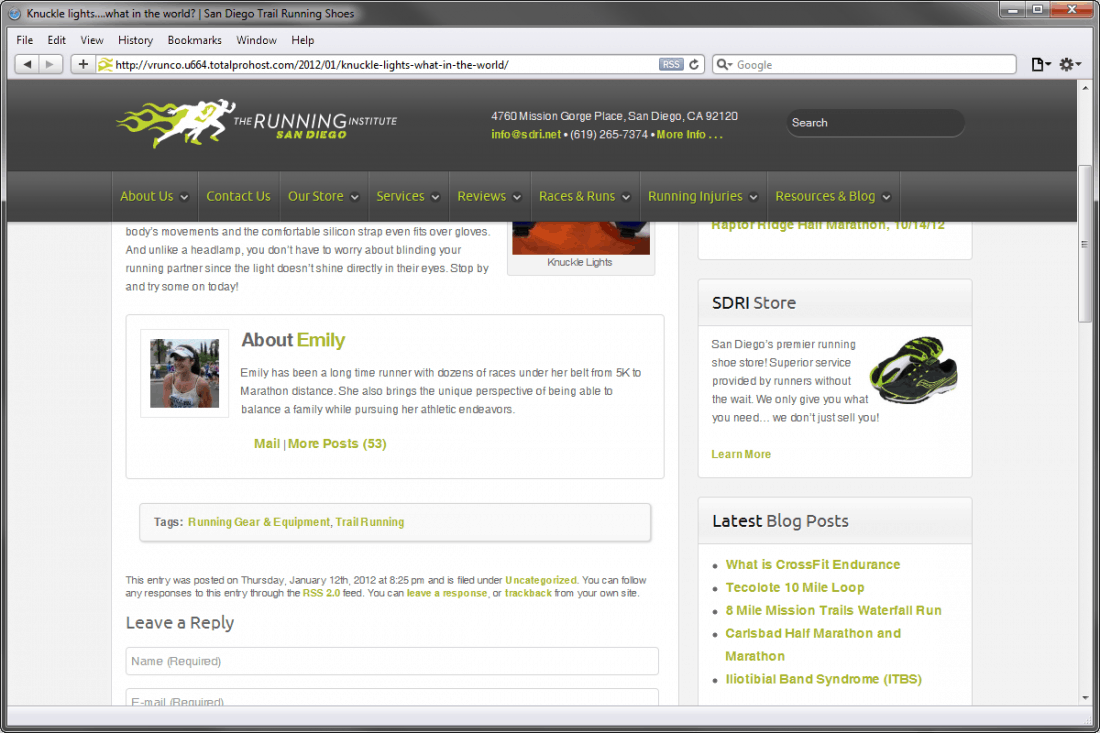Open the page menu icon in toolbar
1100x733 pixels.
(1041, 64)
